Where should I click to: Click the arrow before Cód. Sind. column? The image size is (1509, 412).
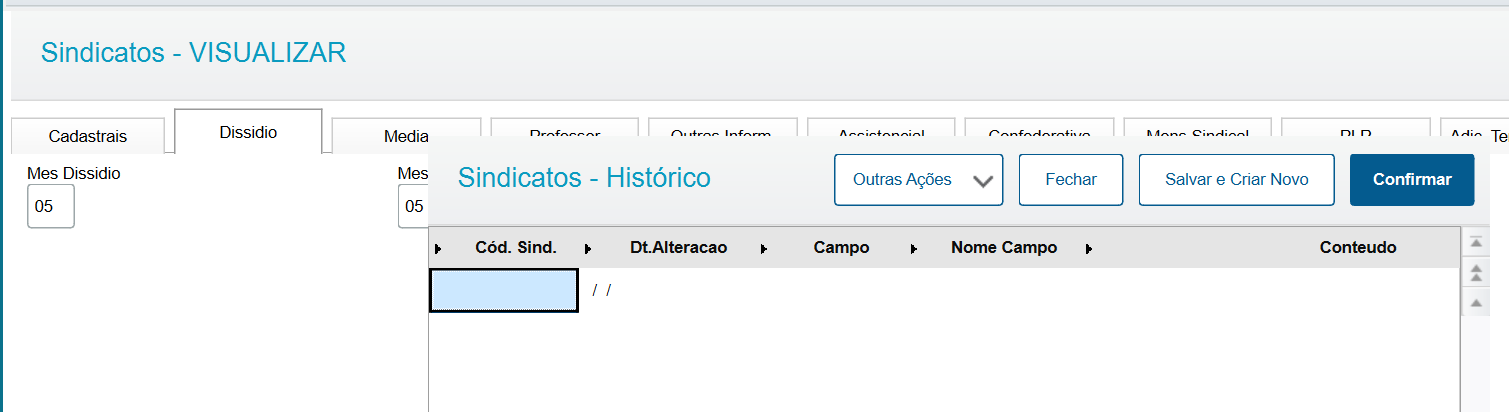click(438, 249)
